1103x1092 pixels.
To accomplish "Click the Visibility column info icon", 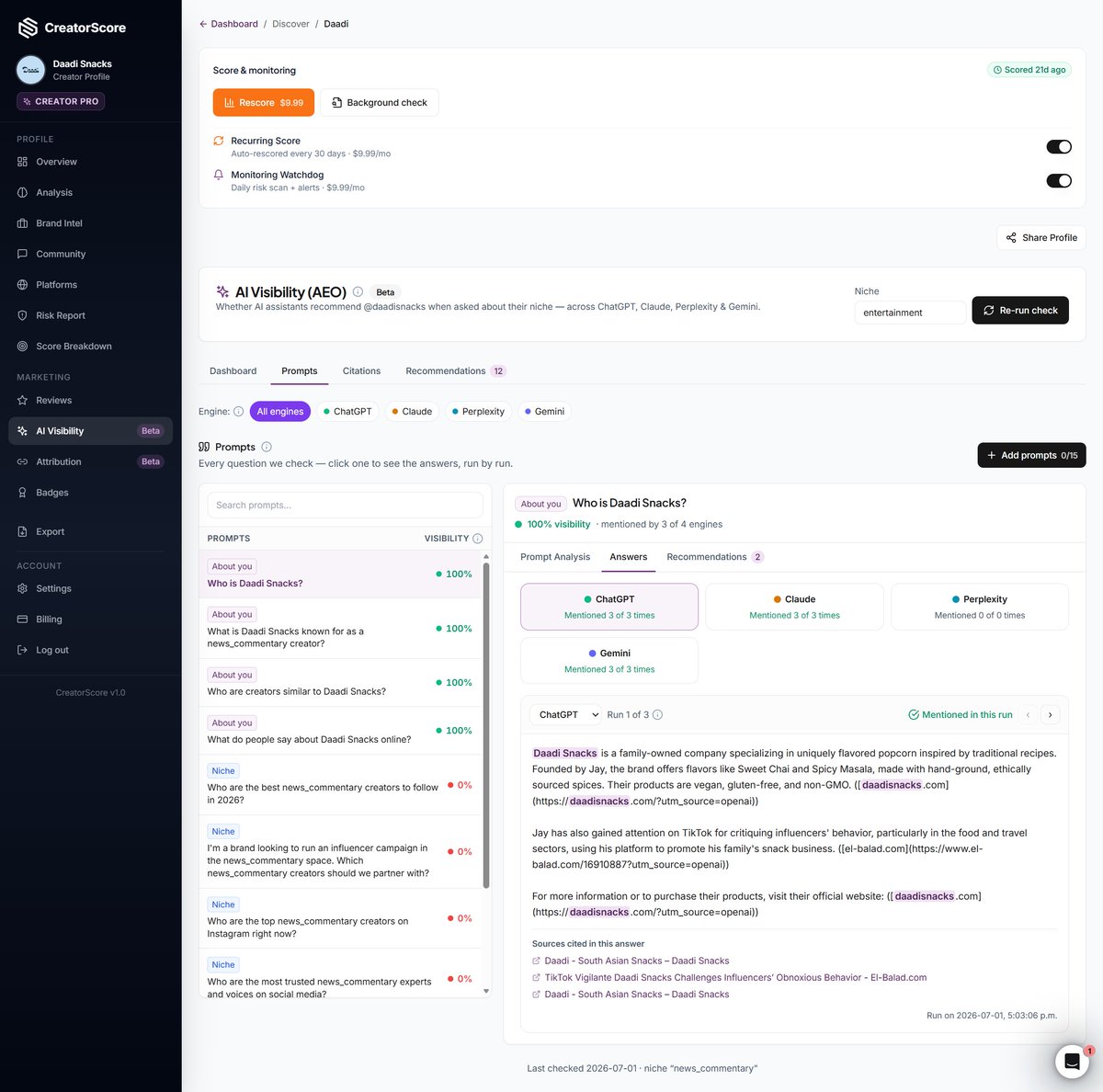I will 477,539.
